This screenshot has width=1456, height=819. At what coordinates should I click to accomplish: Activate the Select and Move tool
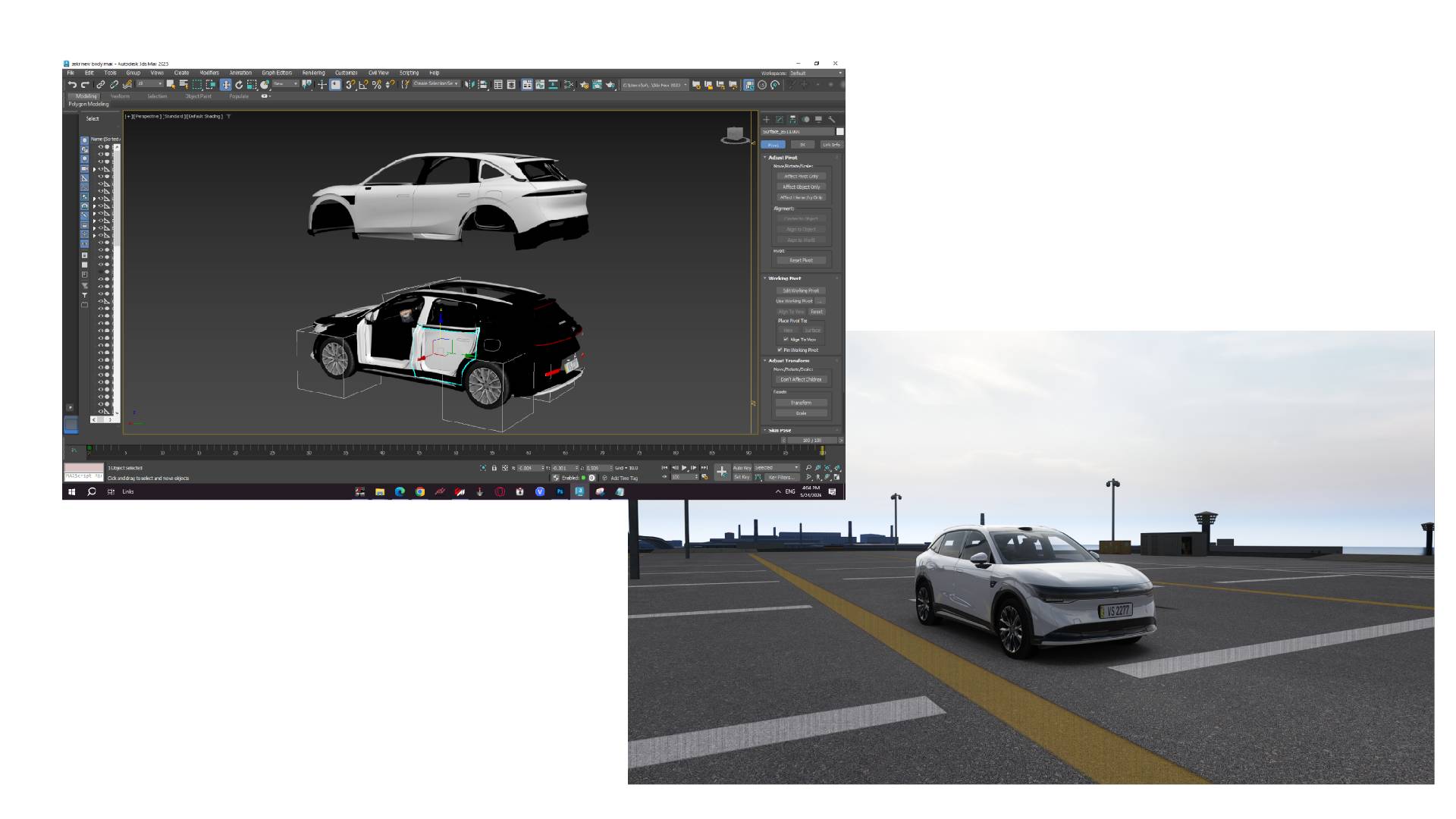(225, 84)
